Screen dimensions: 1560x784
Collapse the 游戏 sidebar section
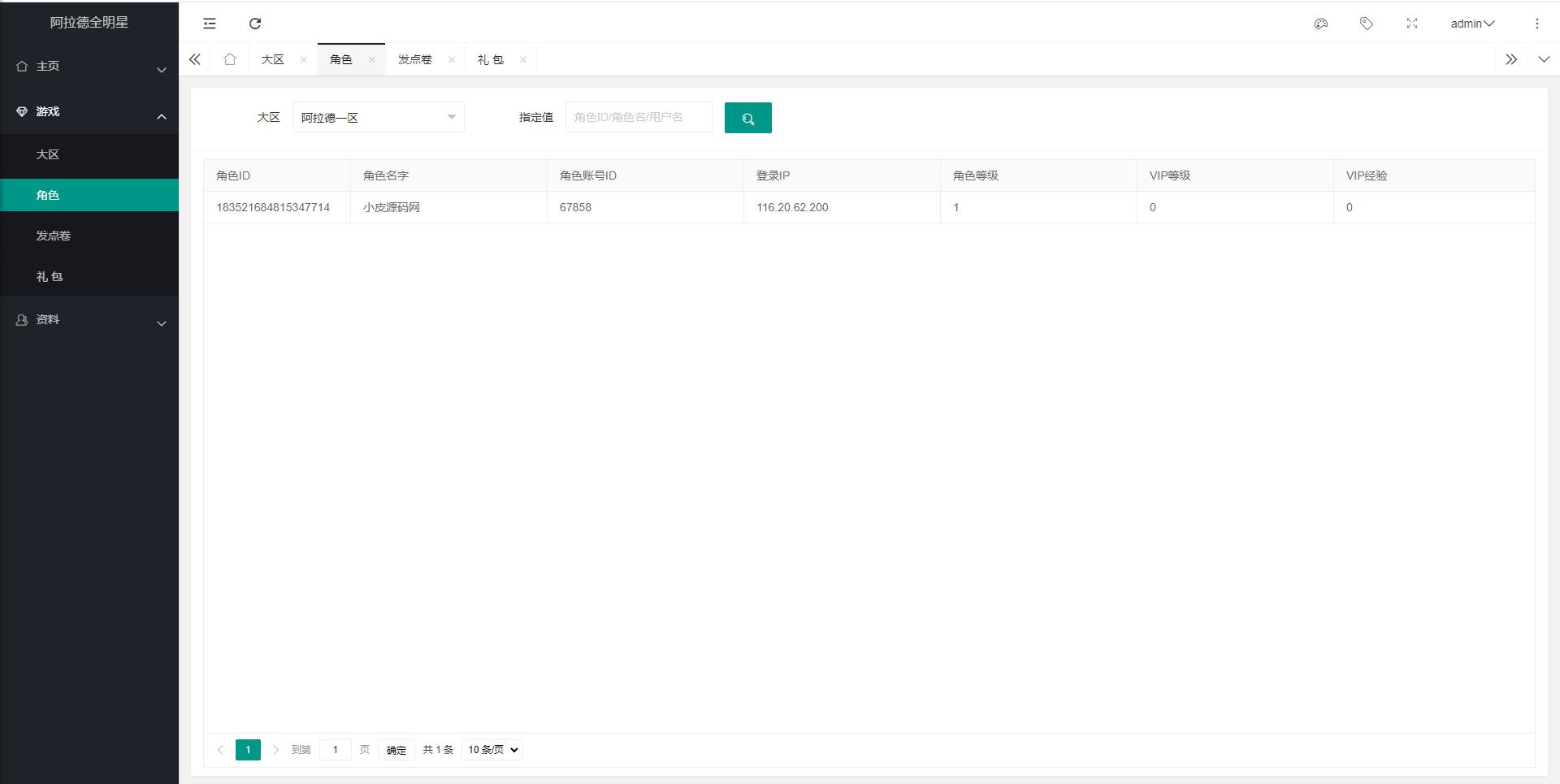pos(89,111)
